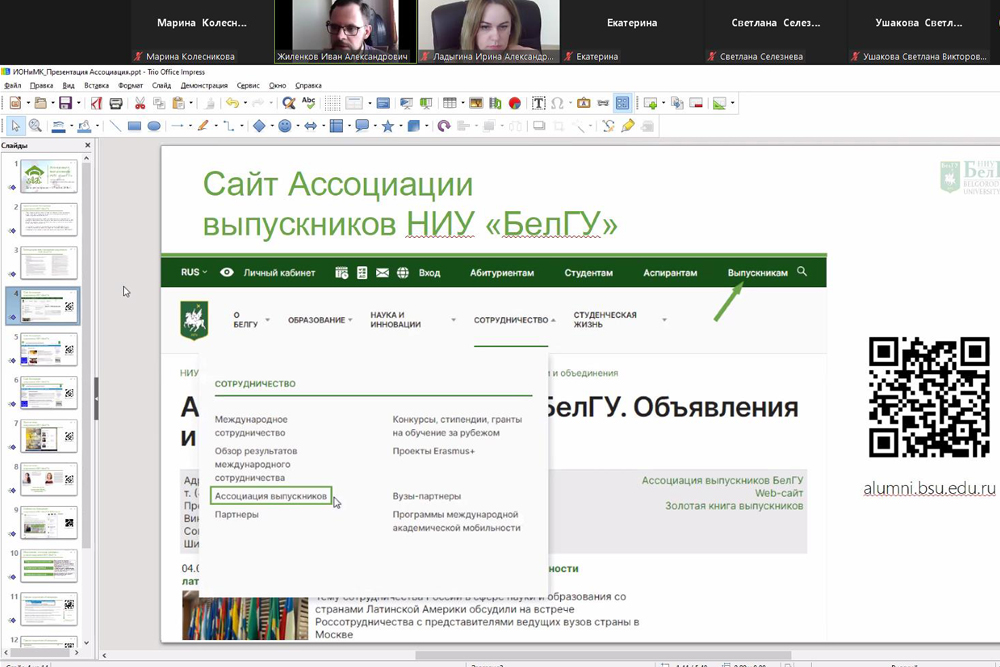The image size is (1000, 667).
Task: Select the Zoom magnifier tool
Action: click(x=35, y=126)
